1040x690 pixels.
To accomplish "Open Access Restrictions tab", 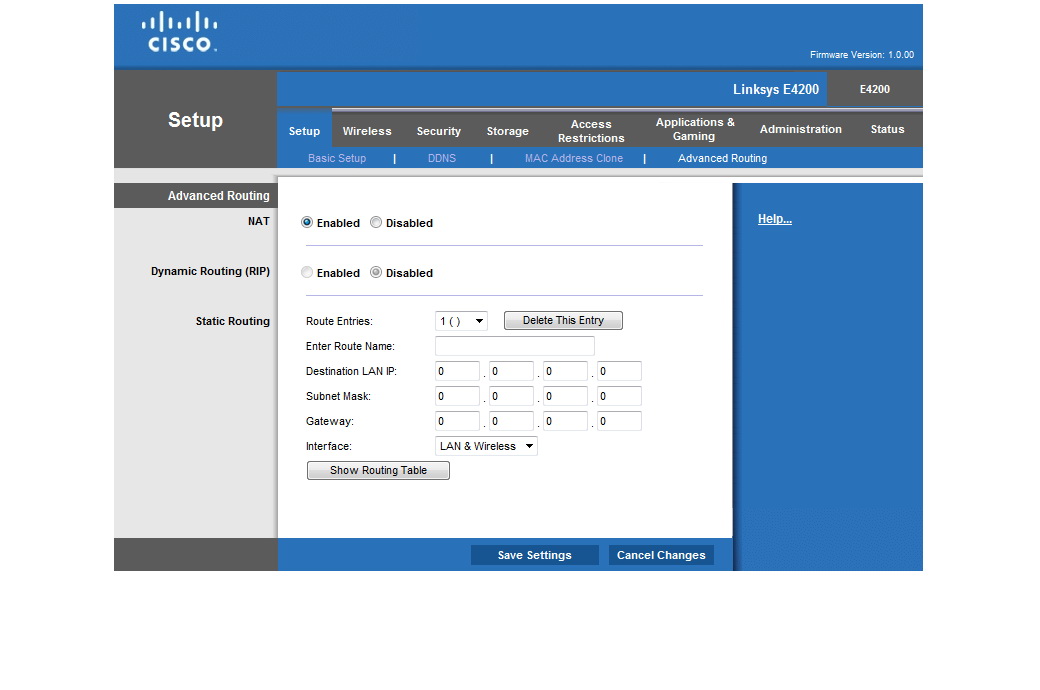I will pos(591,131).
